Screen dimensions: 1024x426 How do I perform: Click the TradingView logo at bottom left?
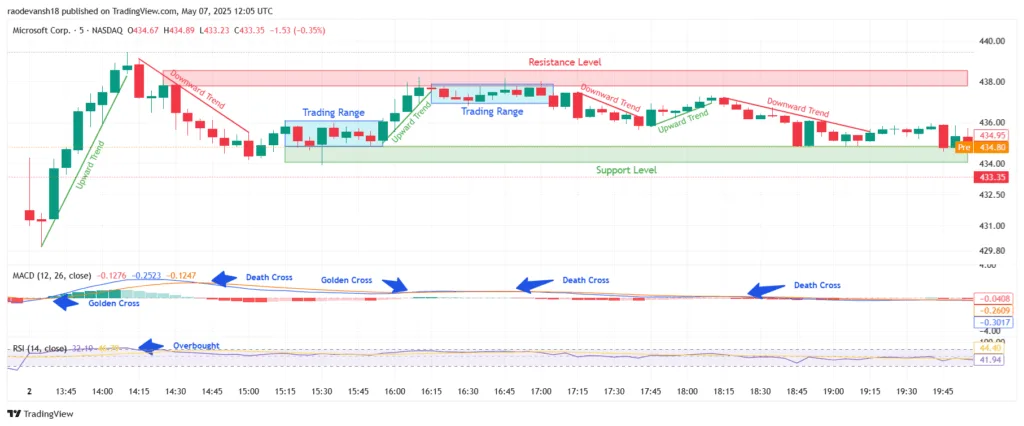tap(40, 414)
